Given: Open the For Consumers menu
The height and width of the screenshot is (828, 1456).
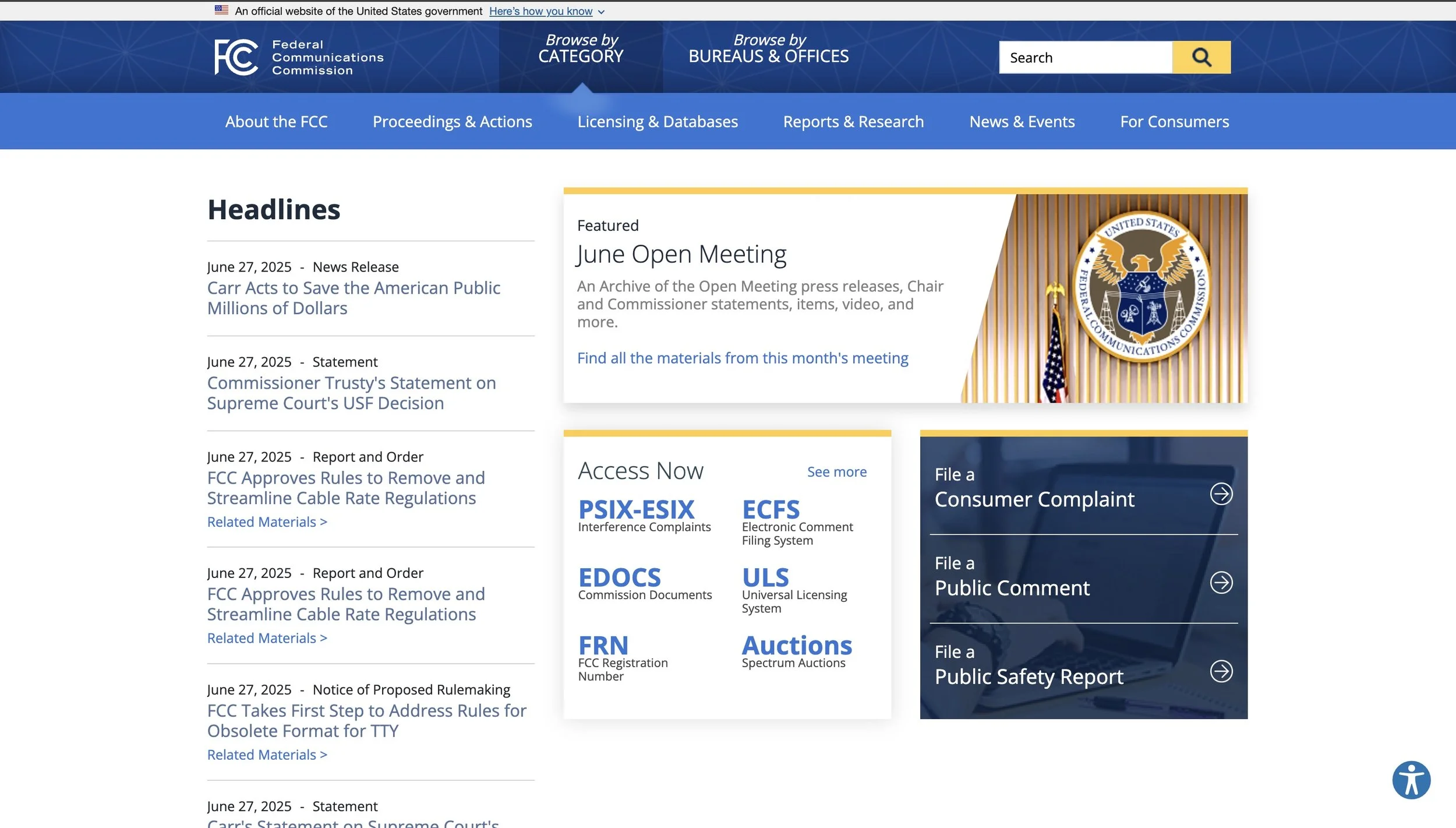Looking at the screenshot, I should coord(1174,121).
